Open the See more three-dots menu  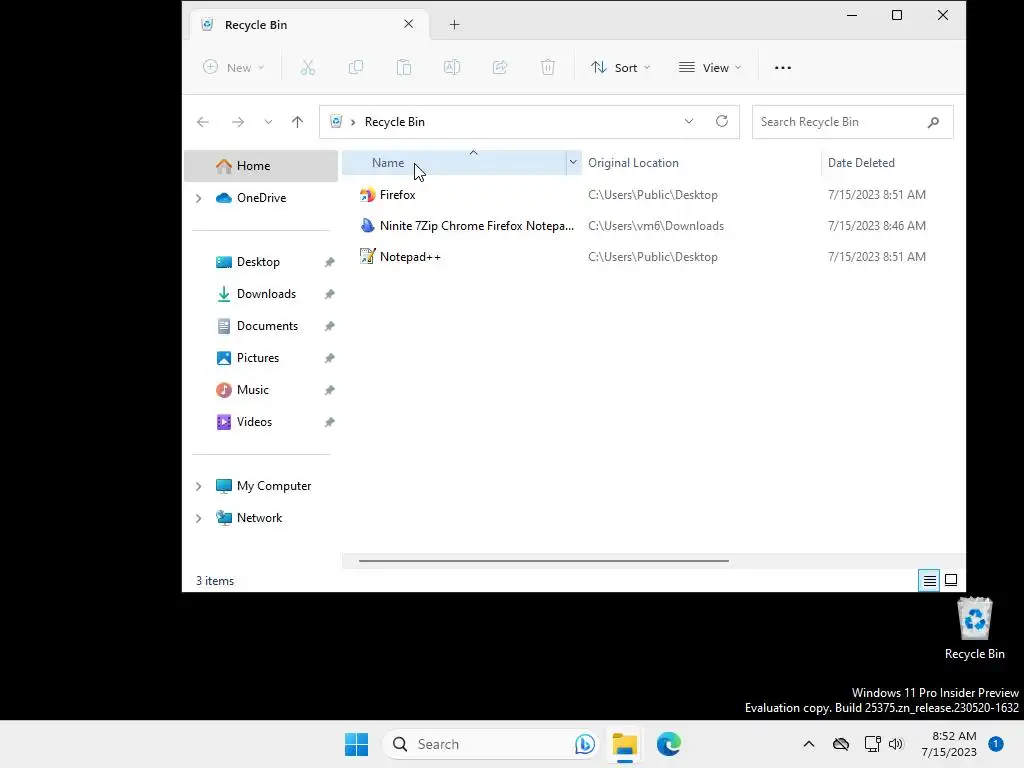[782, 67]
